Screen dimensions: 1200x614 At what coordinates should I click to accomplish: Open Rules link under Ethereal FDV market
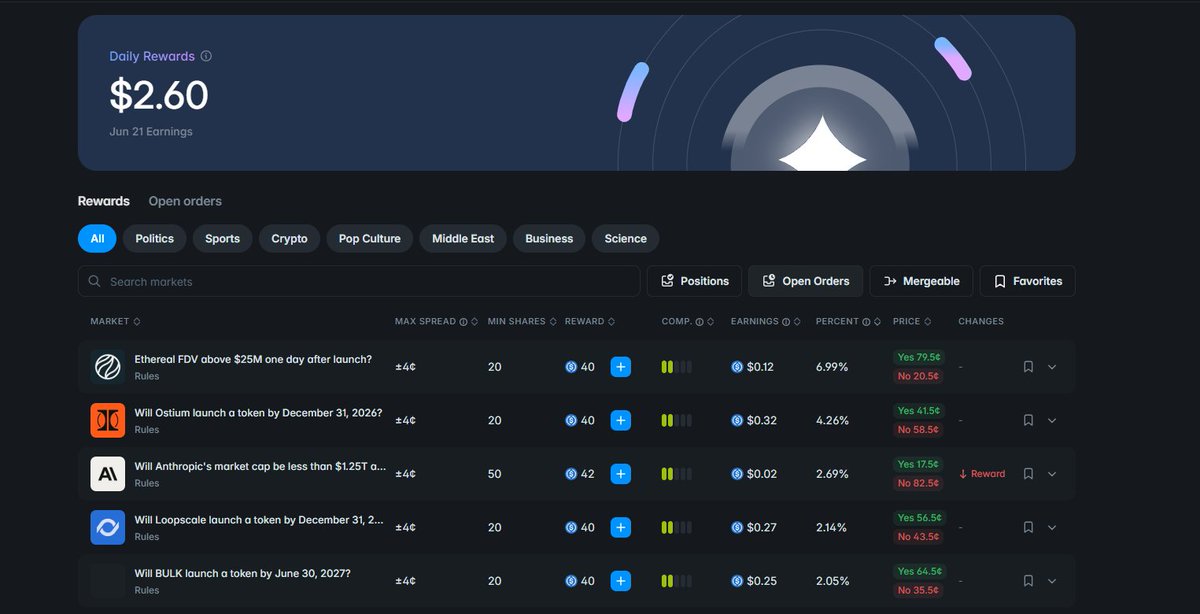(147, 377)
